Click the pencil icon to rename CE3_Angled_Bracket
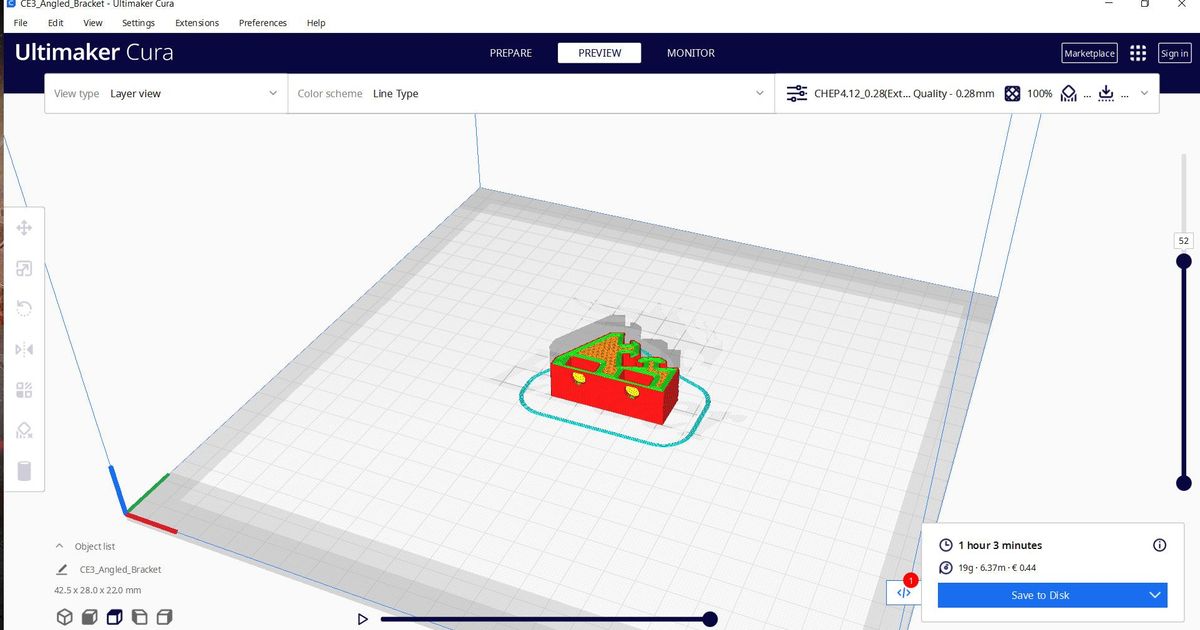This screenshot has height=630, width=1200. pos(62,569)
